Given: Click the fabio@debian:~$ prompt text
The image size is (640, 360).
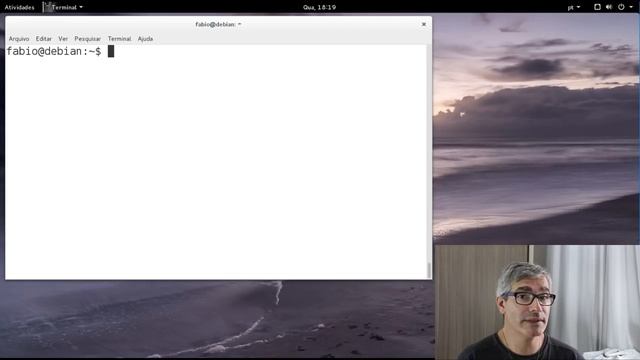Looking at the screenshot, I should 53,51.
